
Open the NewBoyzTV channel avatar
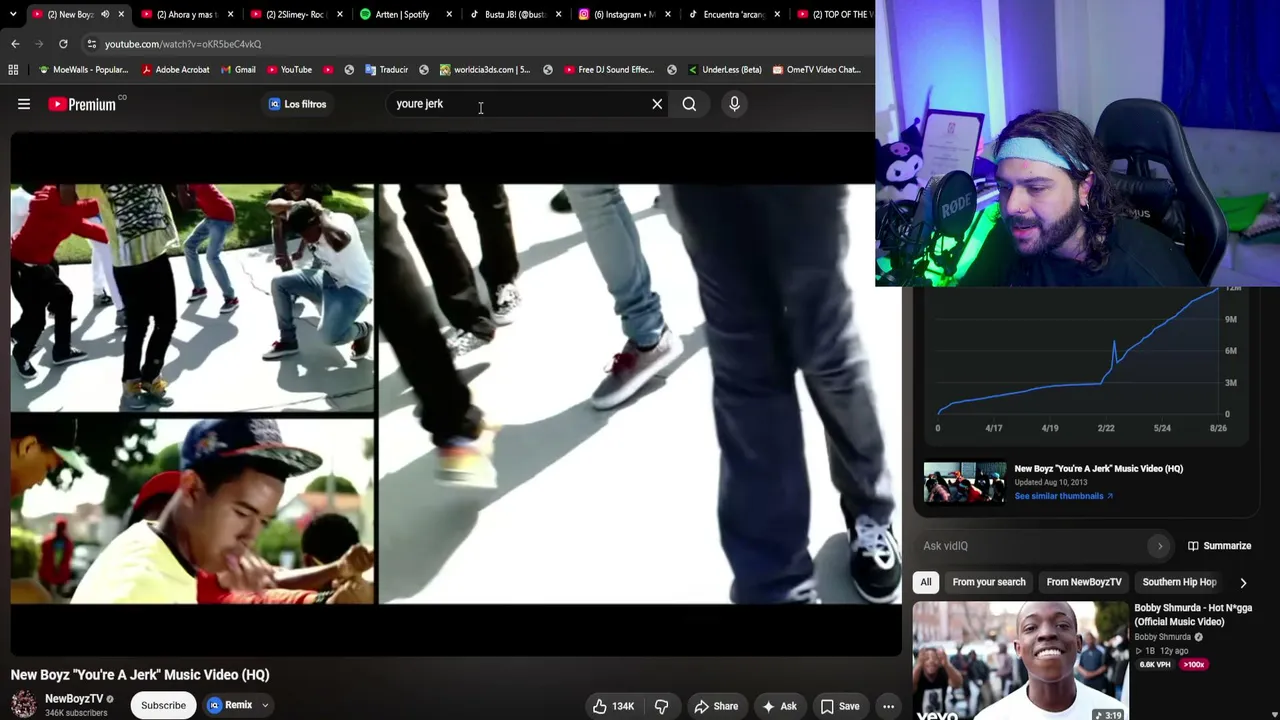pos(24,705)
